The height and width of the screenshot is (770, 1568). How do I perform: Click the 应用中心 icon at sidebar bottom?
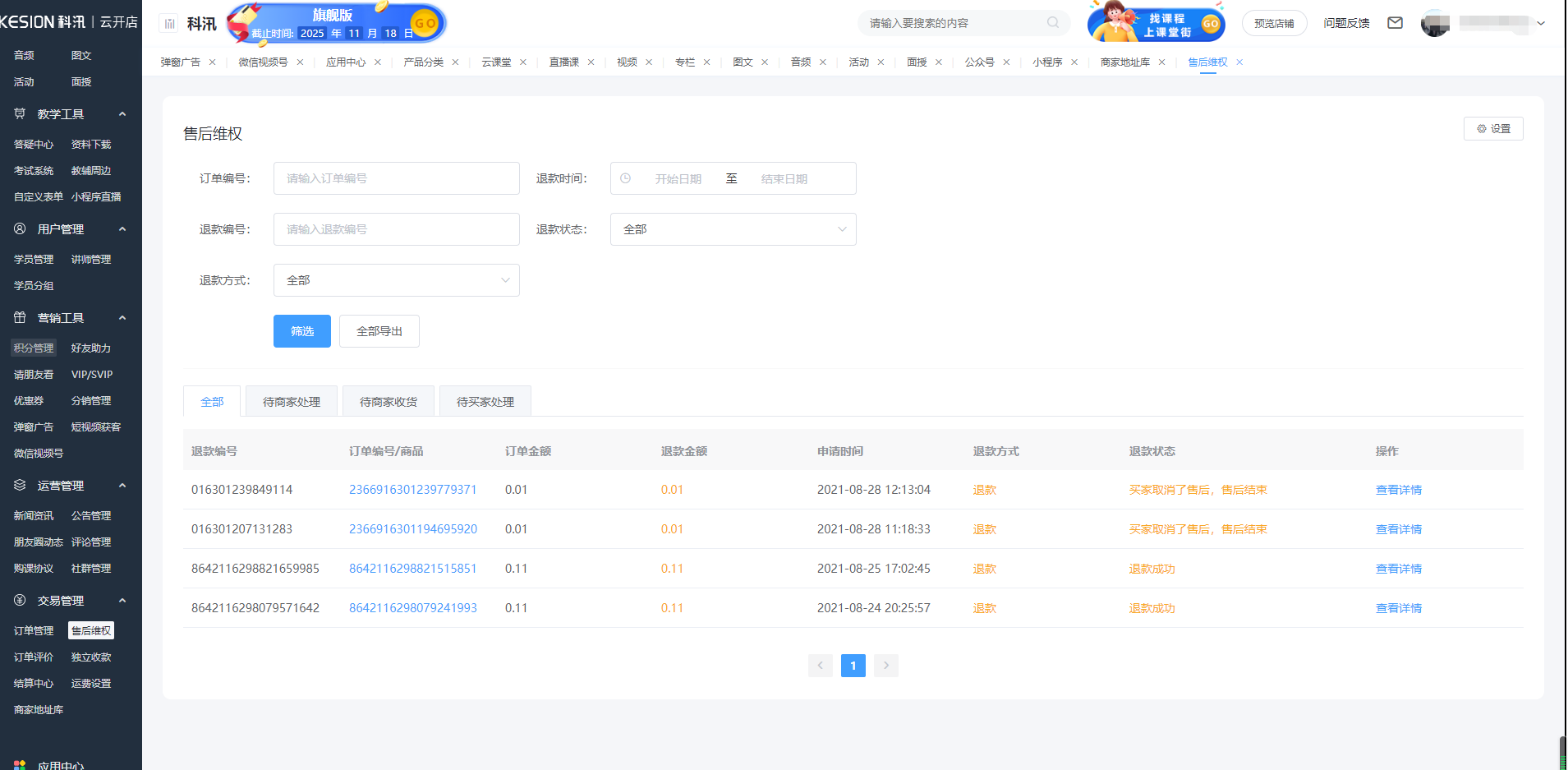[19, 764]
